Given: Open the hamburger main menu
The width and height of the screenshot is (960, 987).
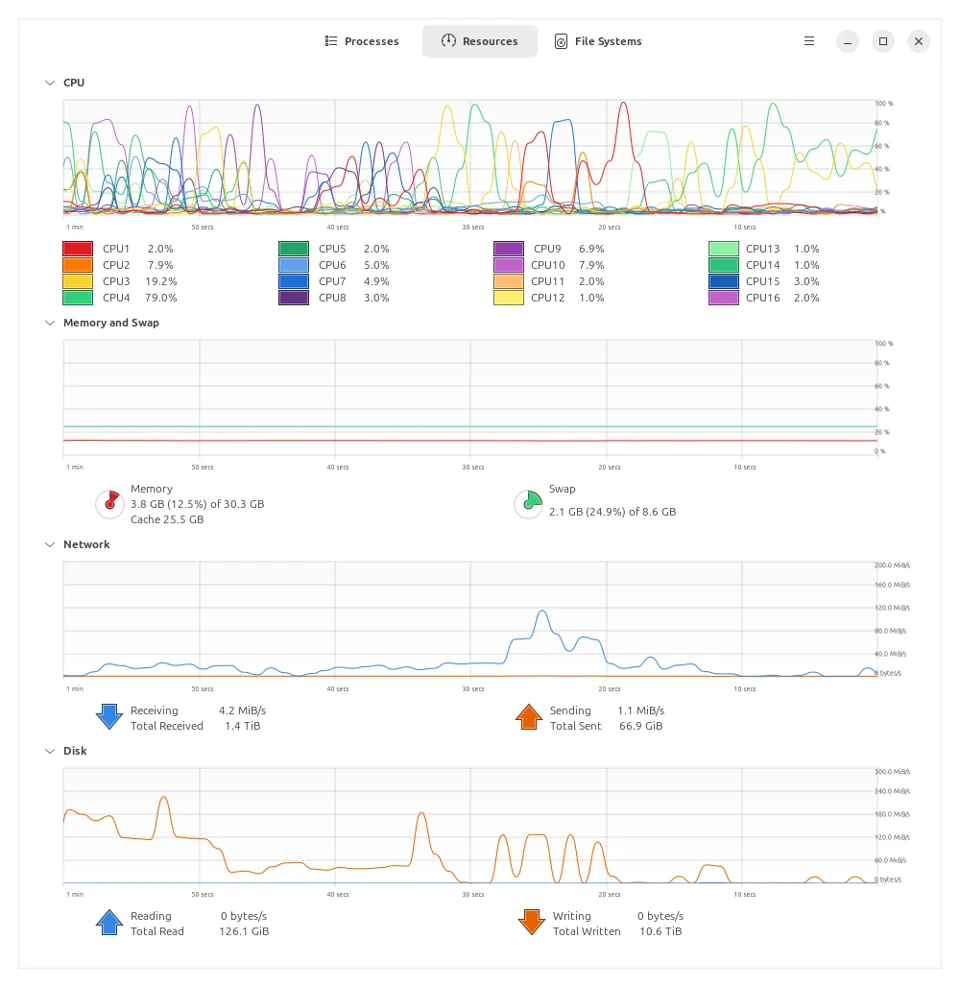Looking at the screenshot, I should (x=810, y=41).
